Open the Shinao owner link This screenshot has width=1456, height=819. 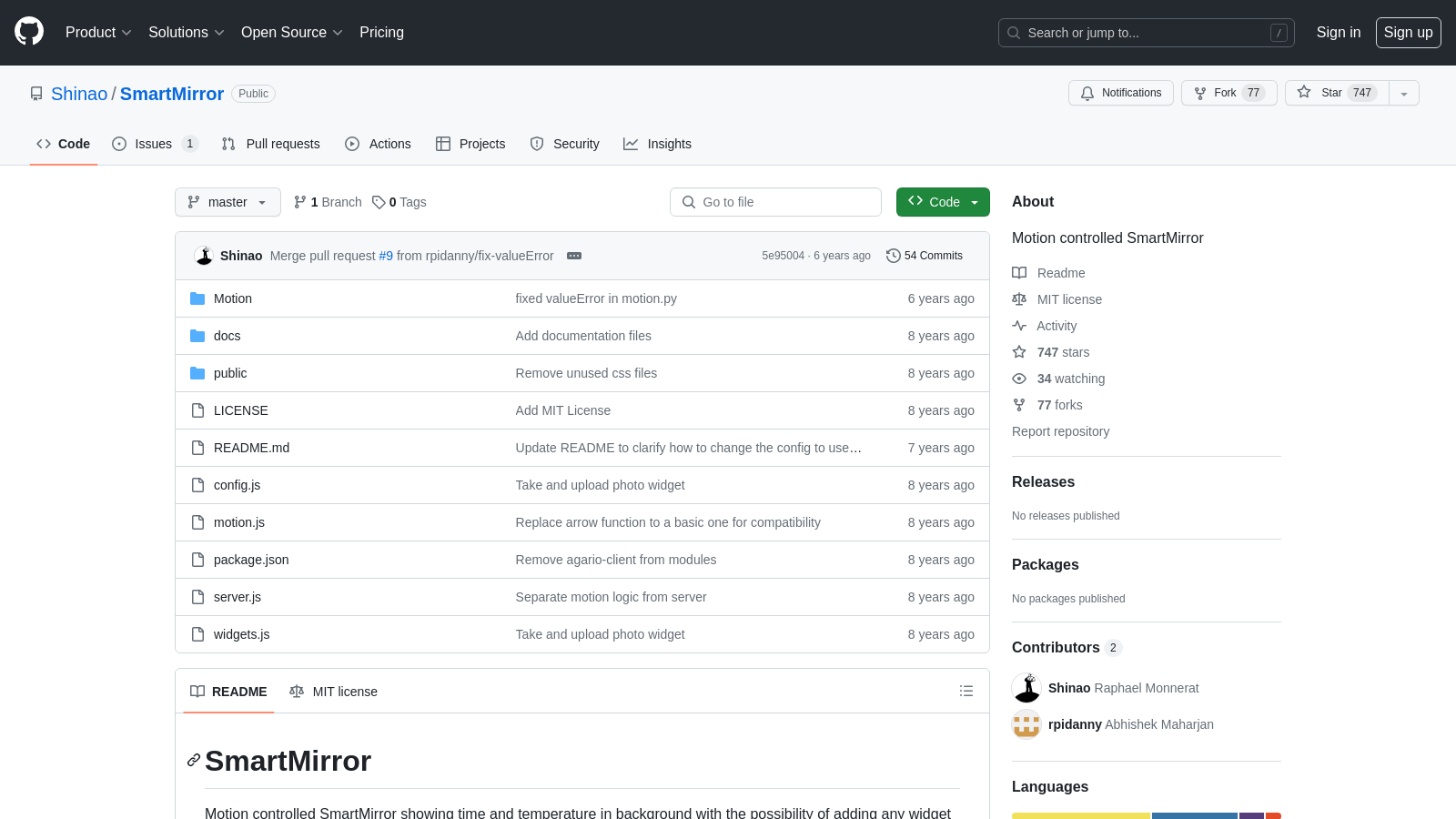tap(79, 94)
